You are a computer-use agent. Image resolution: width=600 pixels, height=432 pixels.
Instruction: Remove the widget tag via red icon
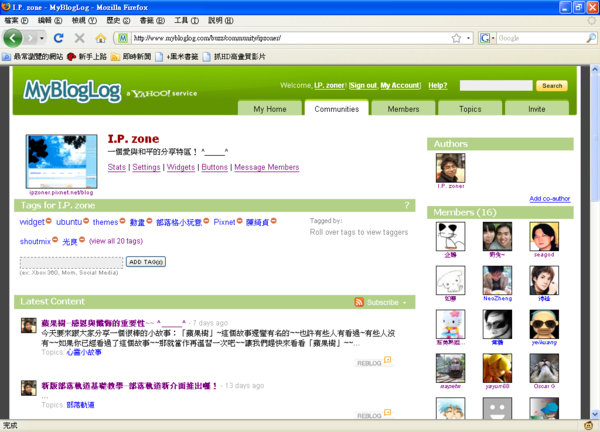coord(49,221)
